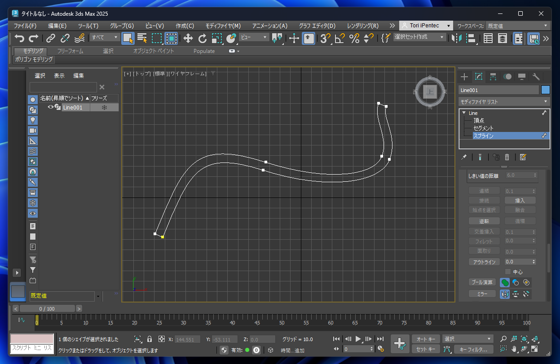Click the 挿入 button
This screenshot has height=364, width=560.
tap(520, 200)
